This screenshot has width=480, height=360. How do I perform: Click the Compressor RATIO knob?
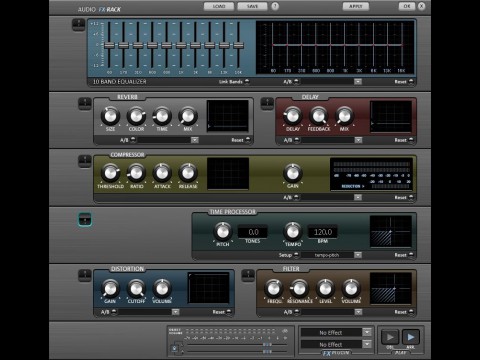[x=136, y=173]
